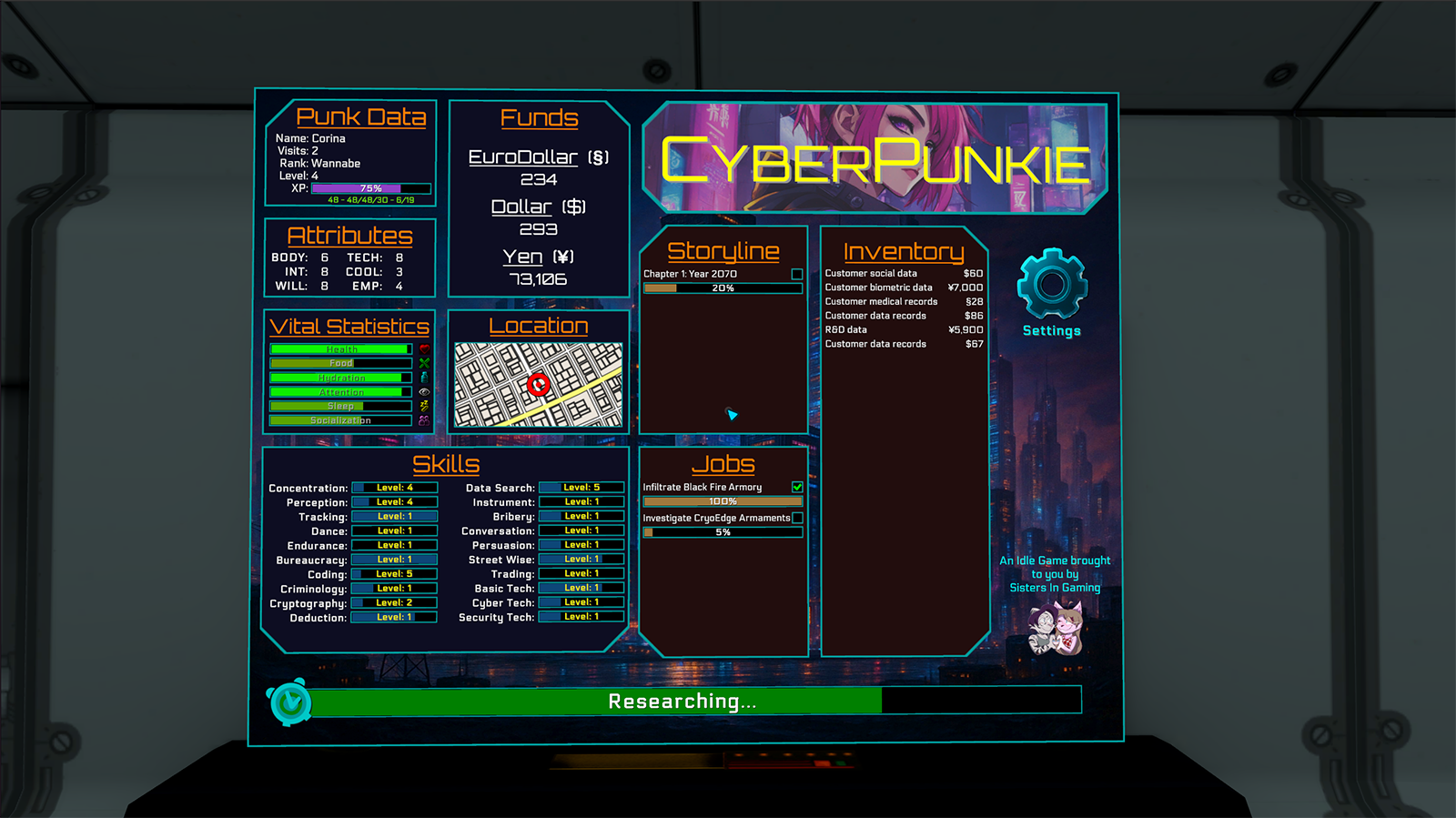
Task: Click the Concentration Level 4 skill bar
Action: click(395, 488)
